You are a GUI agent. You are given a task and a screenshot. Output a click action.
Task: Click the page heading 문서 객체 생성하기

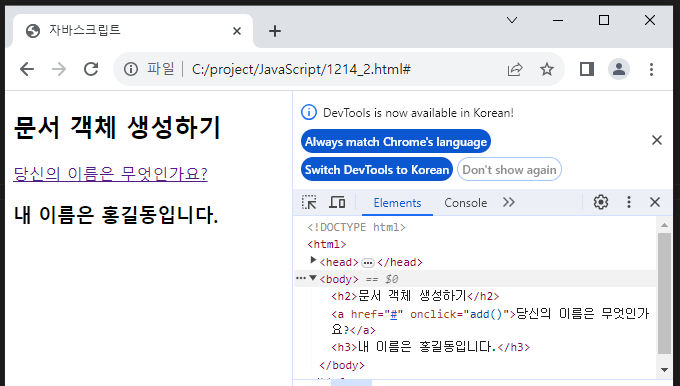(117, 127)
